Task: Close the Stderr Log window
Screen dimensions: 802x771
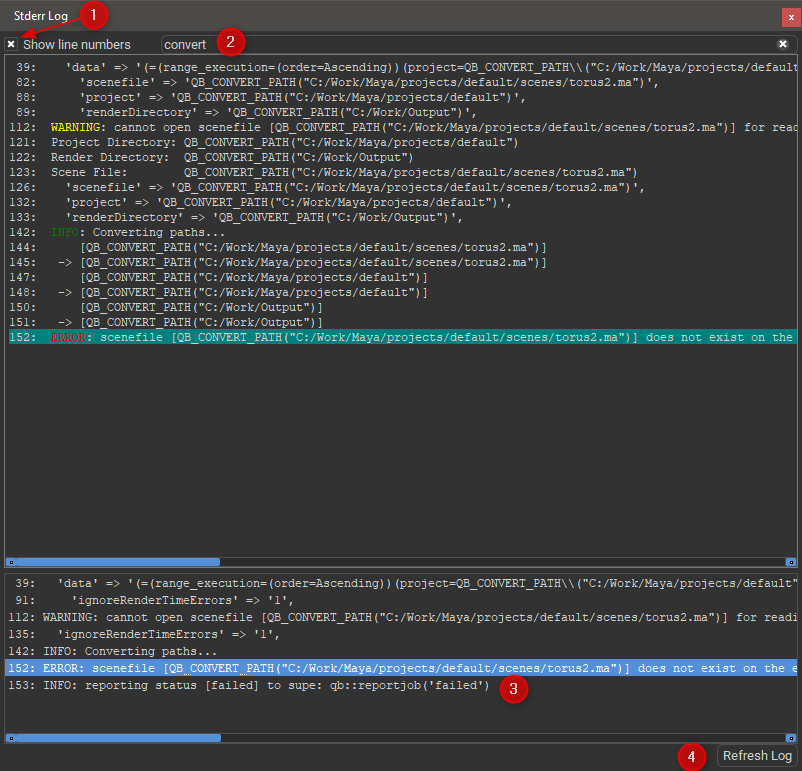Action: coord(790,17)
